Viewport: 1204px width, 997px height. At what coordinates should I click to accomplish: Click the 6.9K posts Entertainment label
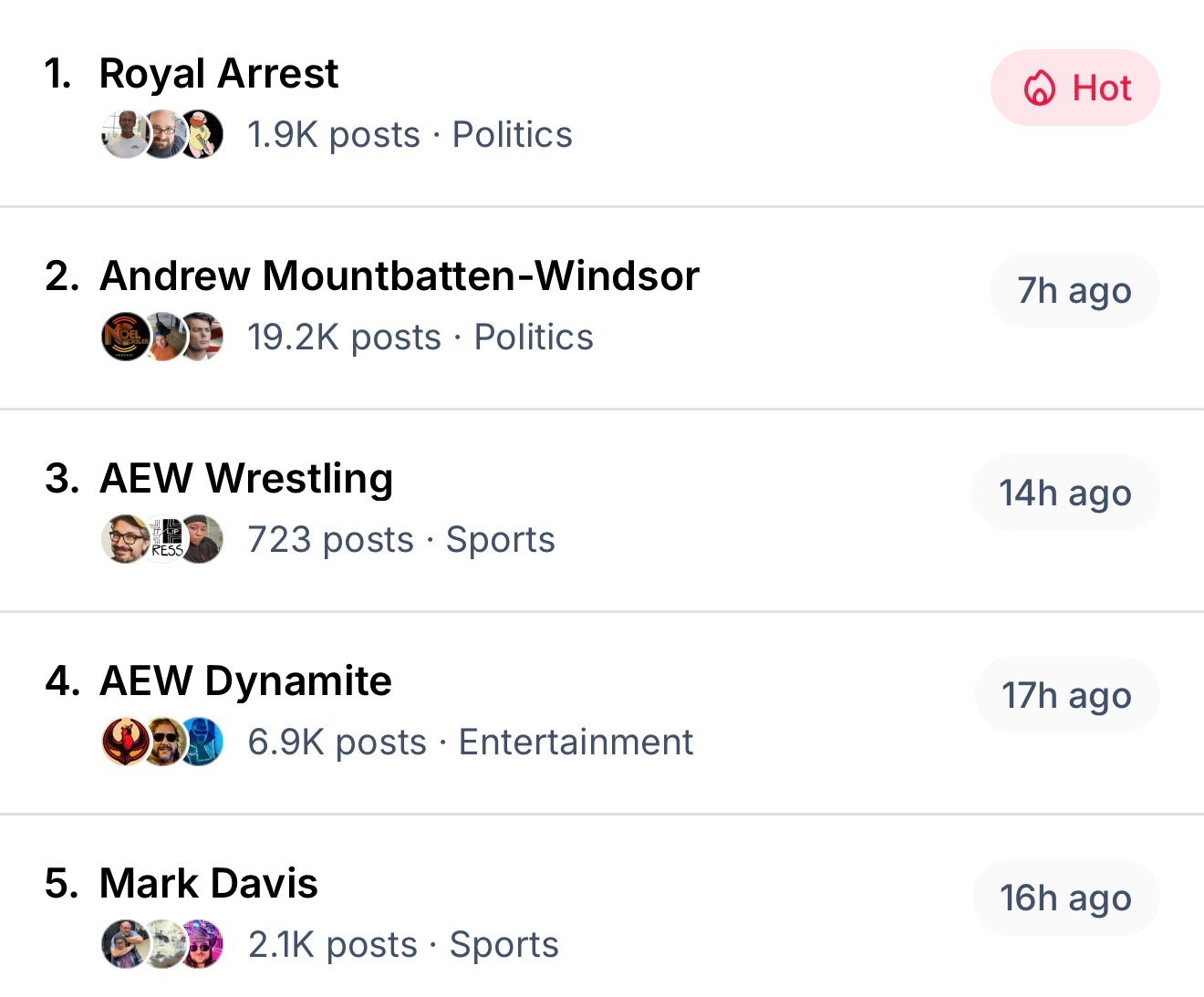tap(470, 743)
